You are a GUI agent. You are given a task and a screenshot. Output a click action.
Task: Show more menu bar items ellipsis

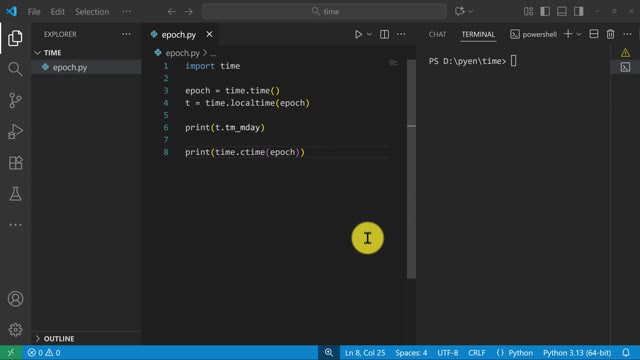127,11
